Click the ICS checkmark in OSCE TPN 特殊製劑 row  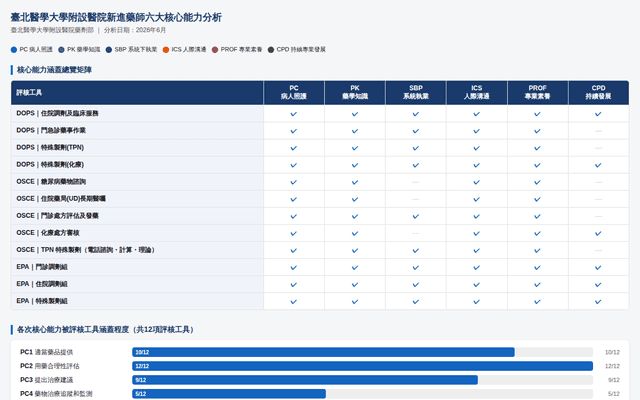(476, 251)
